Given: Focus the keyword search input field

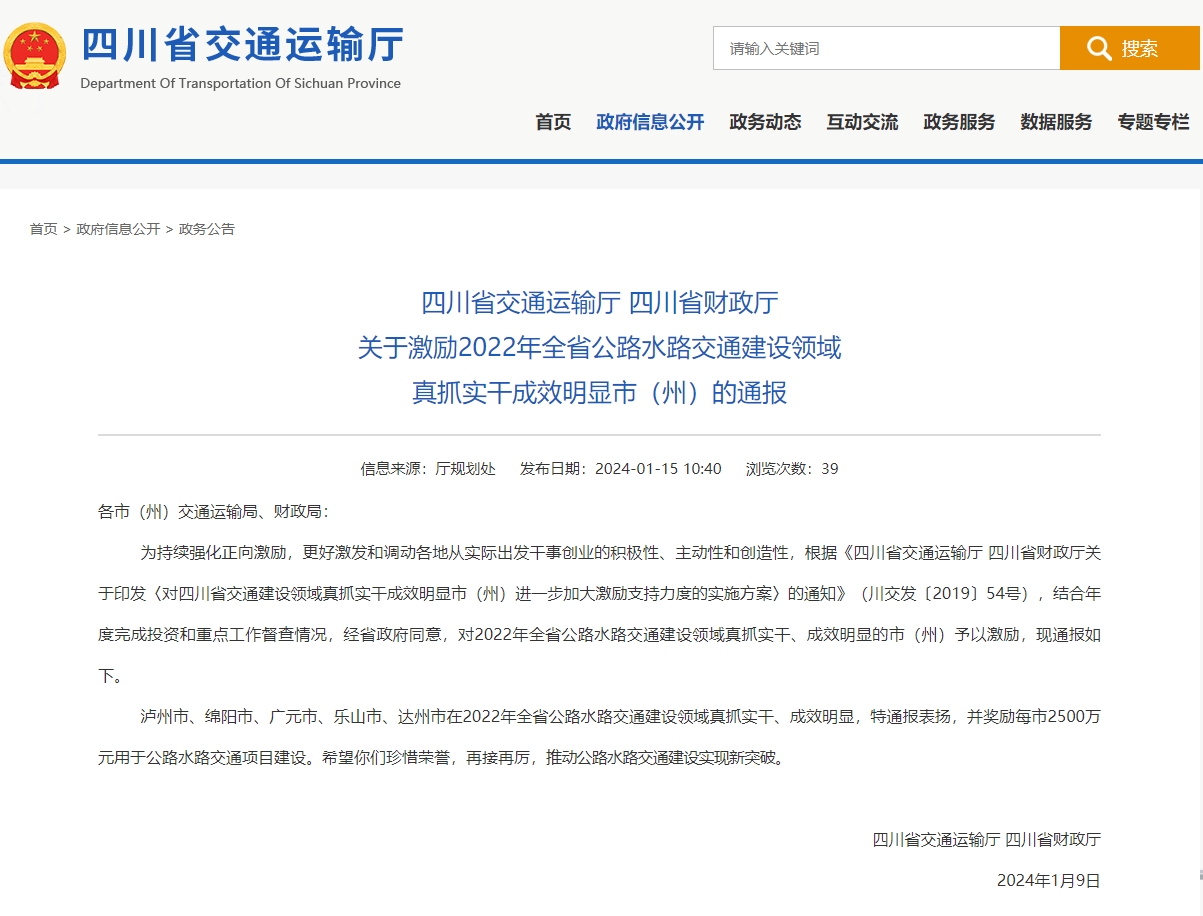Looking at the screenshot, I should 885,48.
